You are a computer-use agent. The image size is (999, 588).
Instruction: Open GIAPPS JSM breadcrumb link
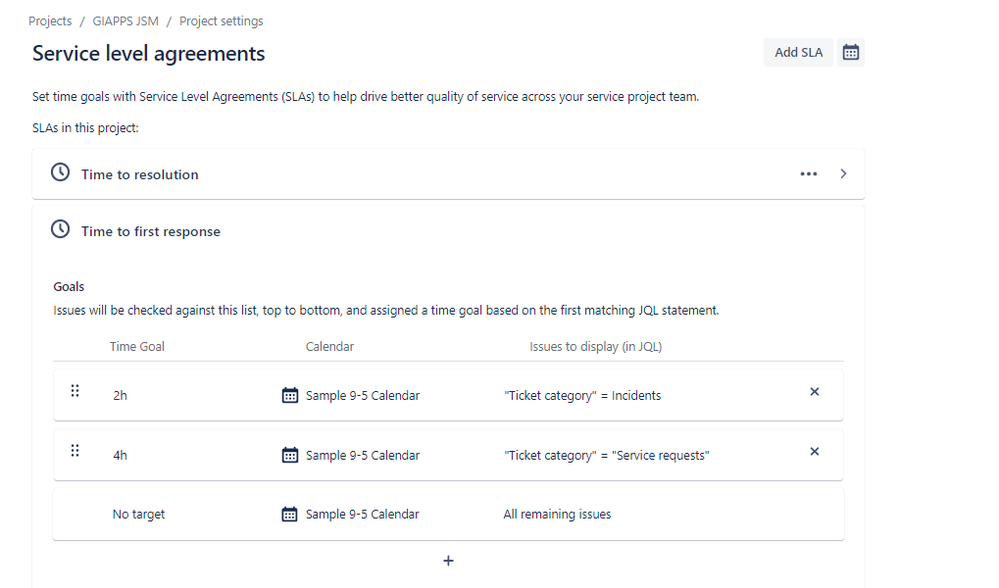tap(126, 21)
